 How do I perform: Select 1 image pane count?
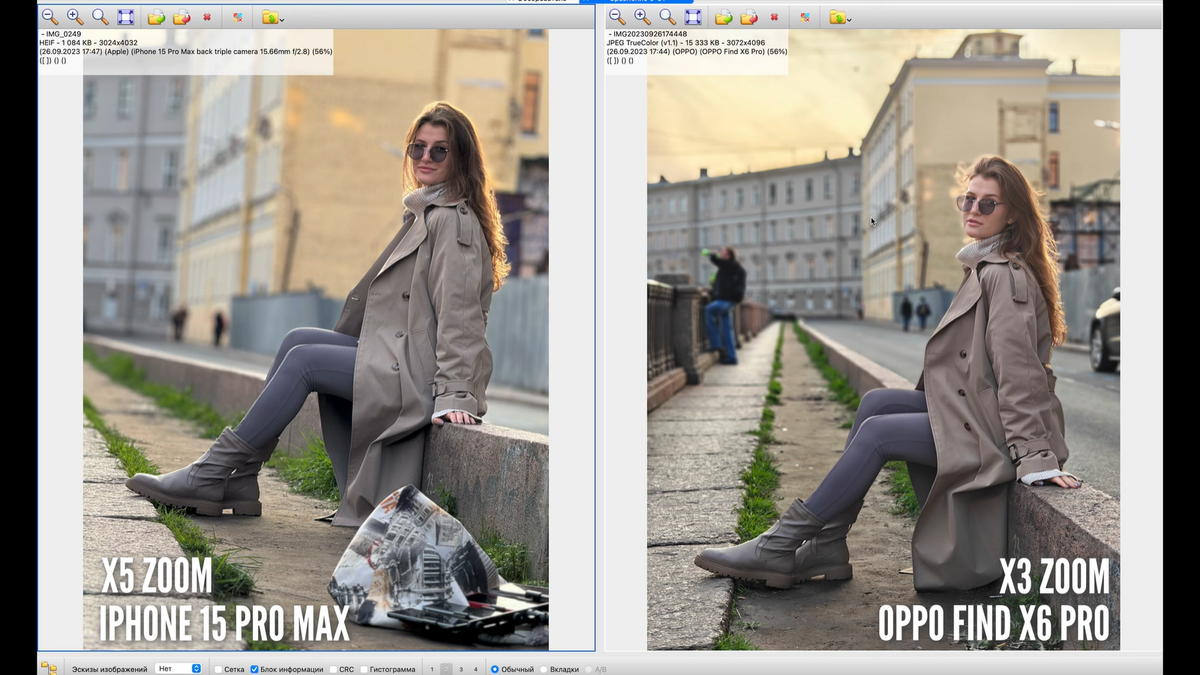(432, 668)
